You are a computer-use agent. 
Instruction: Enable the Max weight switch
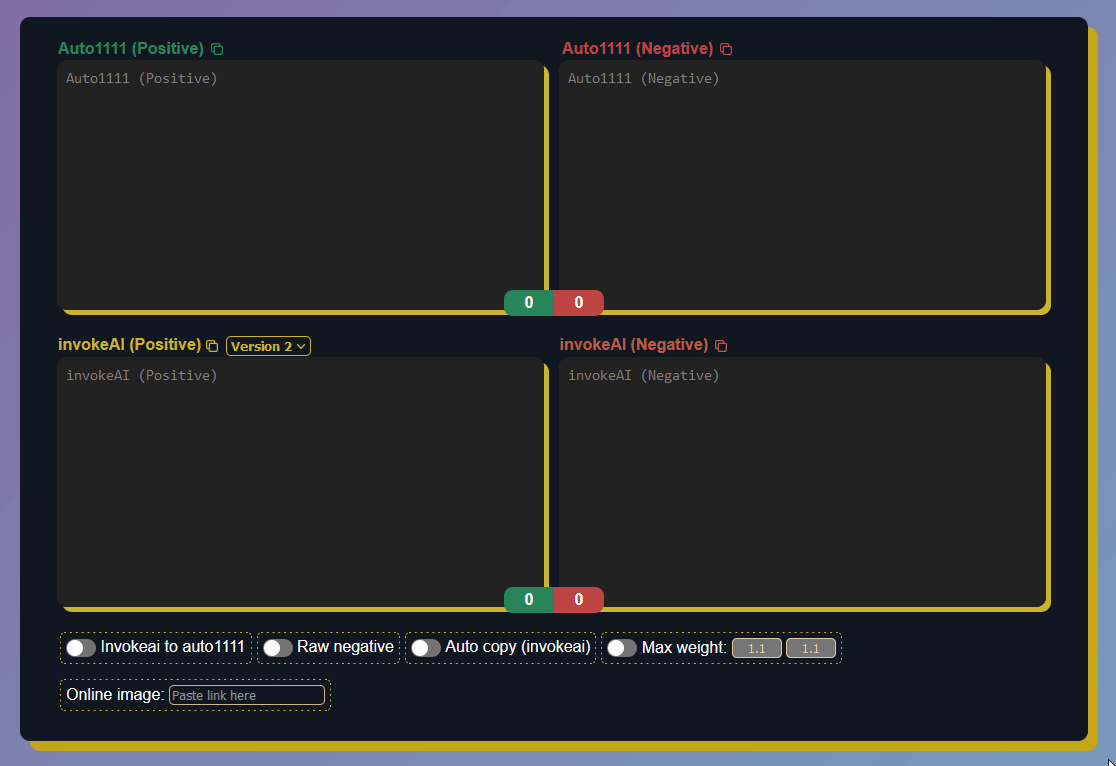[x=622, y=648]
